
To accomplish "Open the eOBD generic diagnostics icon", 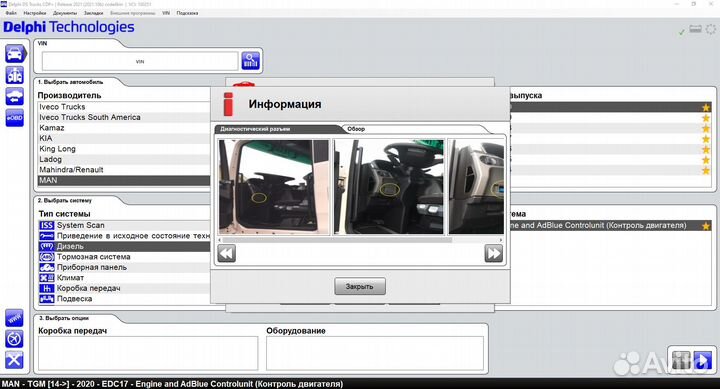I will point(15,118).
